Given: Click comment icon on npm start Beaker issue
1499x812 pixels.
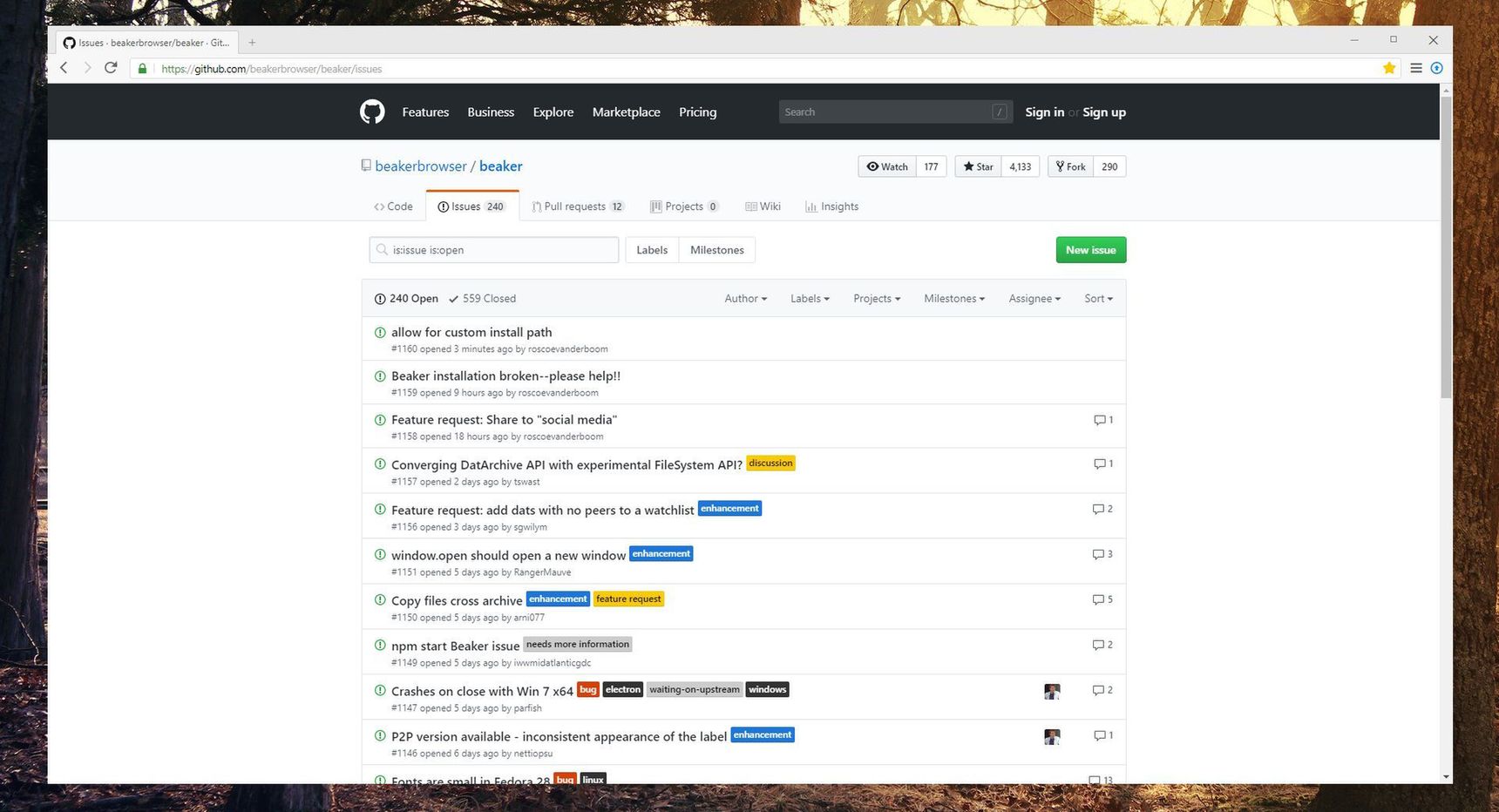Looking at the screenshot, I should (x=1098, y=645).
